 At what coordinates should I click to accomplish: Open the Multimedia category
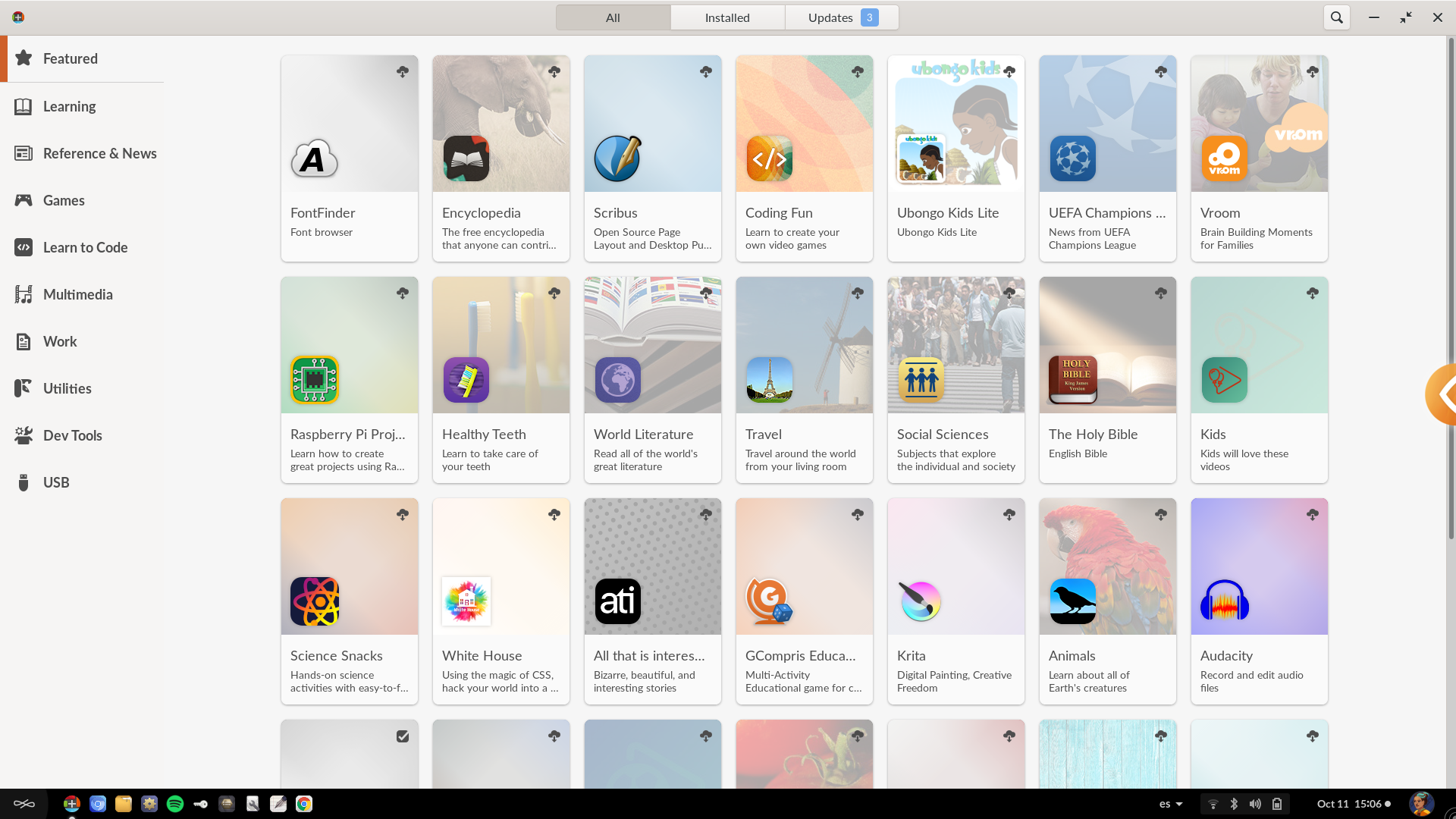(82, 294)
